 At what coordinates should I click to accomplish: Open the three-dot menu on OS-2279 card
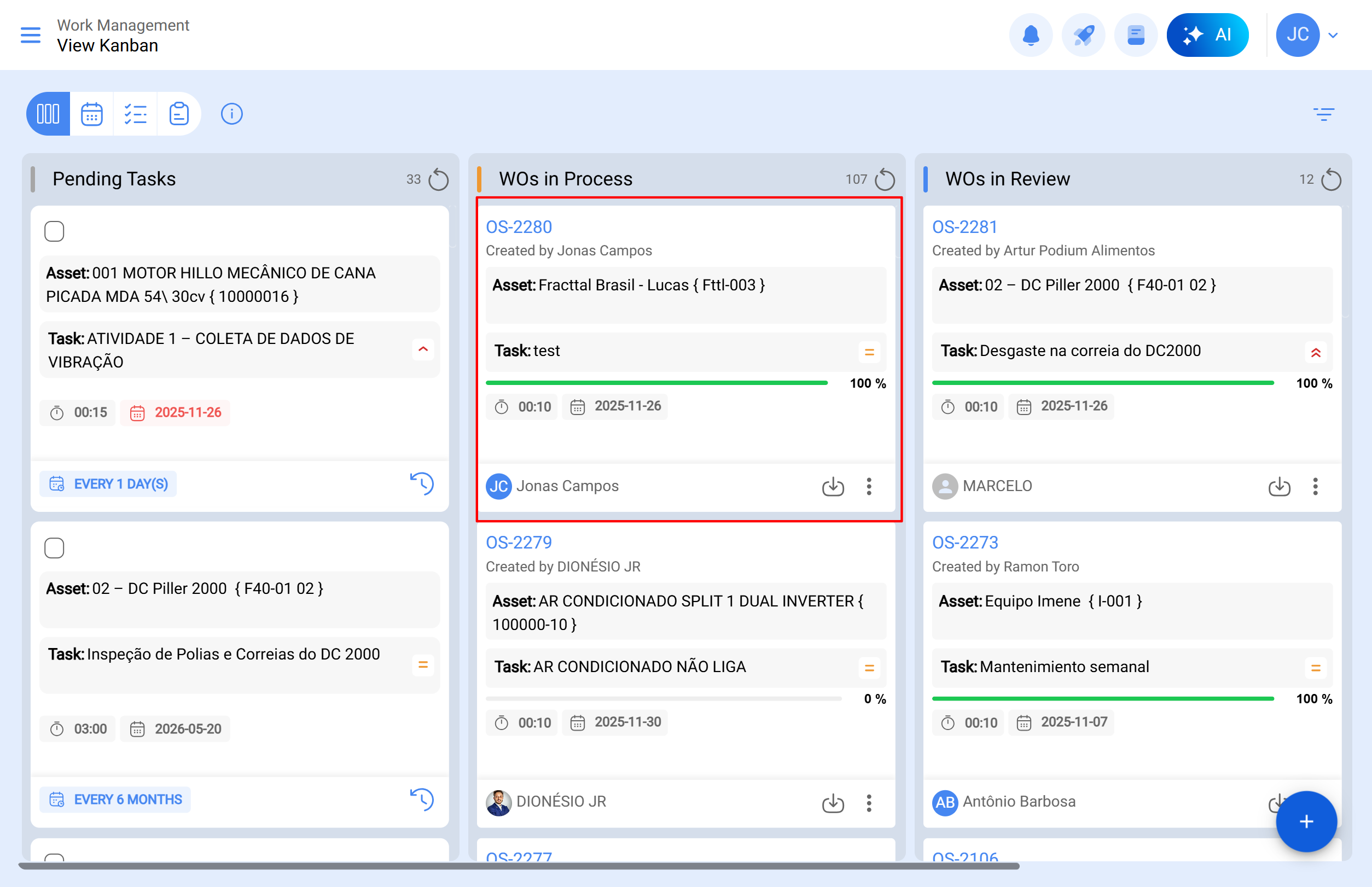pos(869,802)
